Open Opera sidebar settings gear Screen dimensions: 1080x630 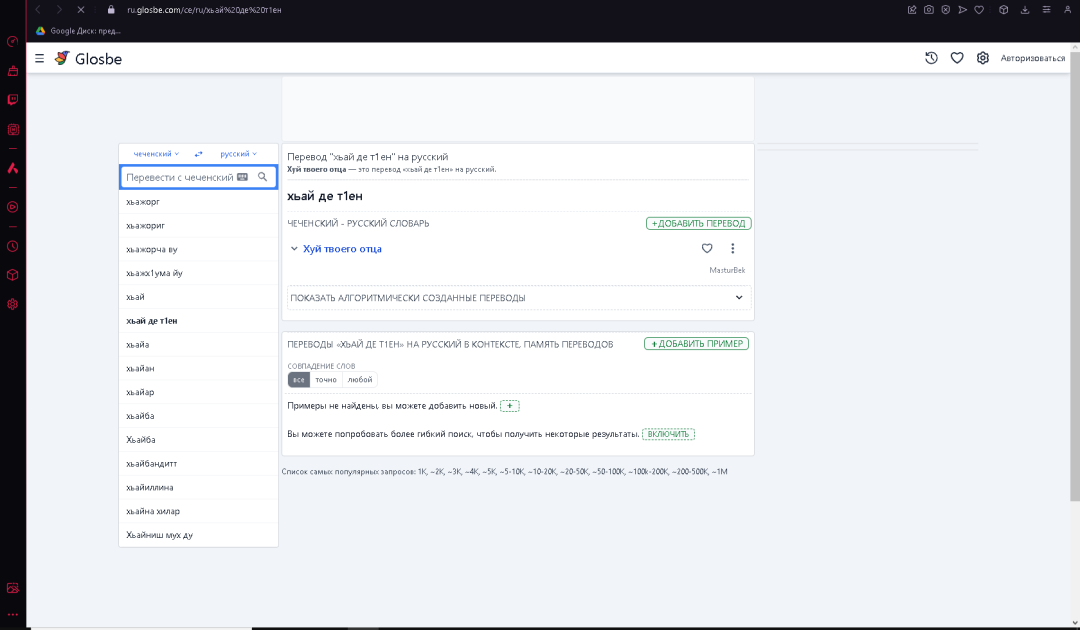tap(12, 304)
